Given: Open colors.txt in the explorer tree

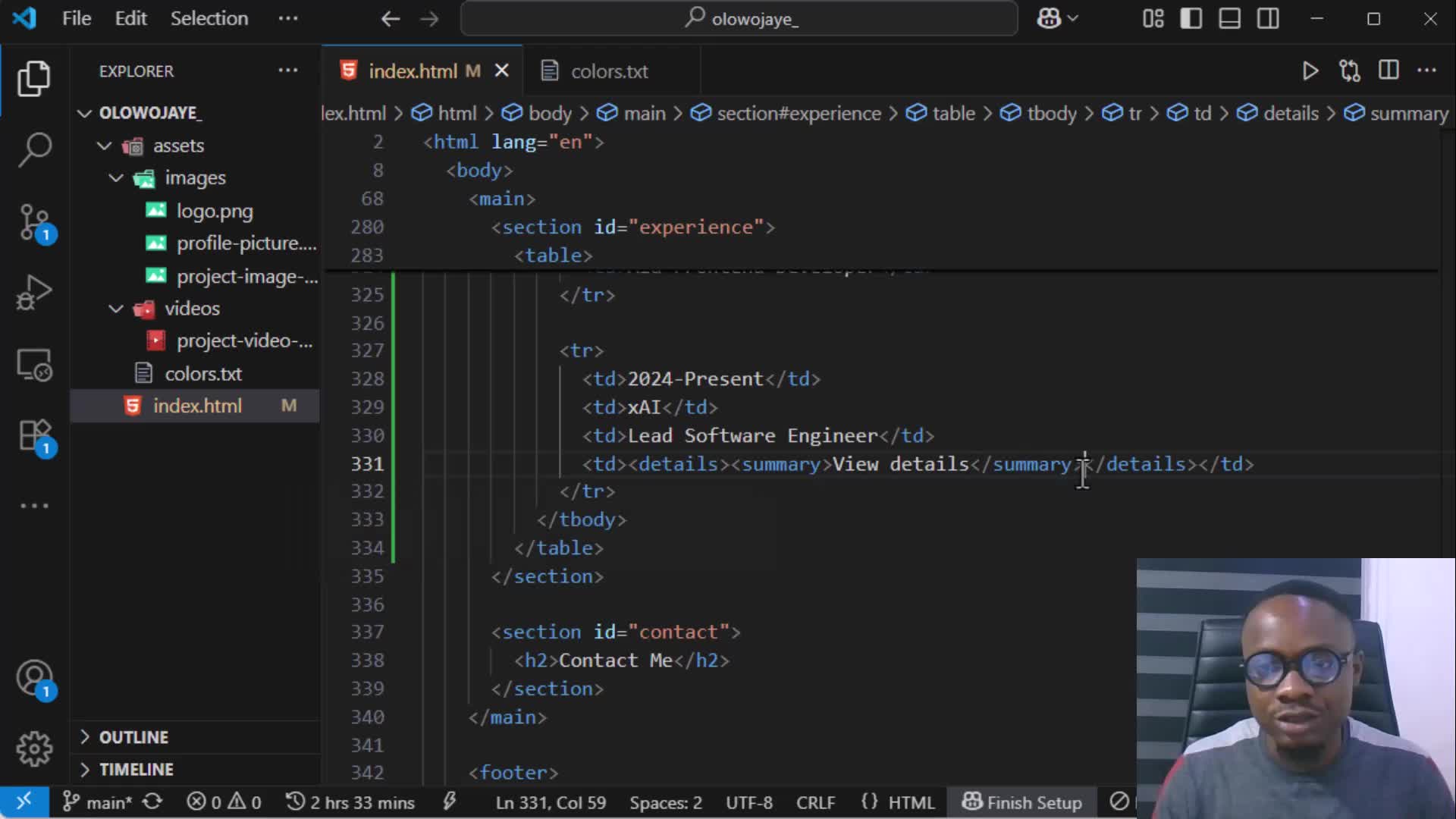Looking at the screenshot, I should 195,374.
